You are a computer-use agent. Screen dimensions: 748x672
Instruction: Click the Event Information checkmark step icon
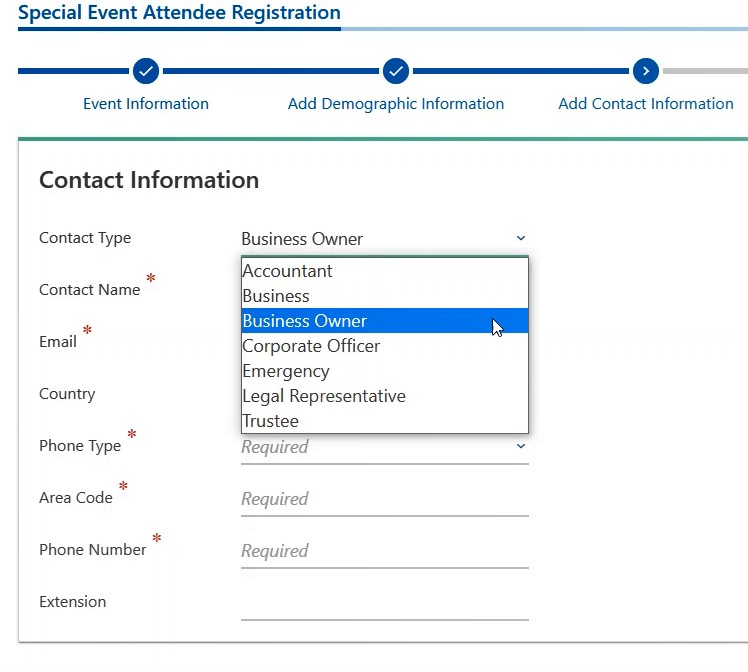click(x=146, y=71)
